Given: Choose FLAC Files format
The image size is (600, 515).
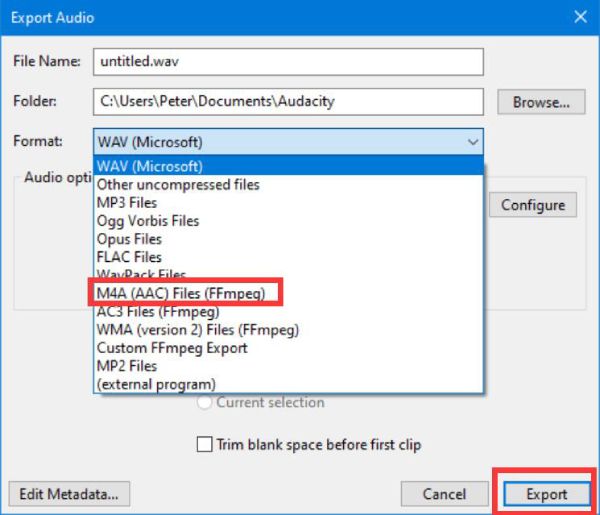Looking at the screenshot, I should (x=289, y=257).
